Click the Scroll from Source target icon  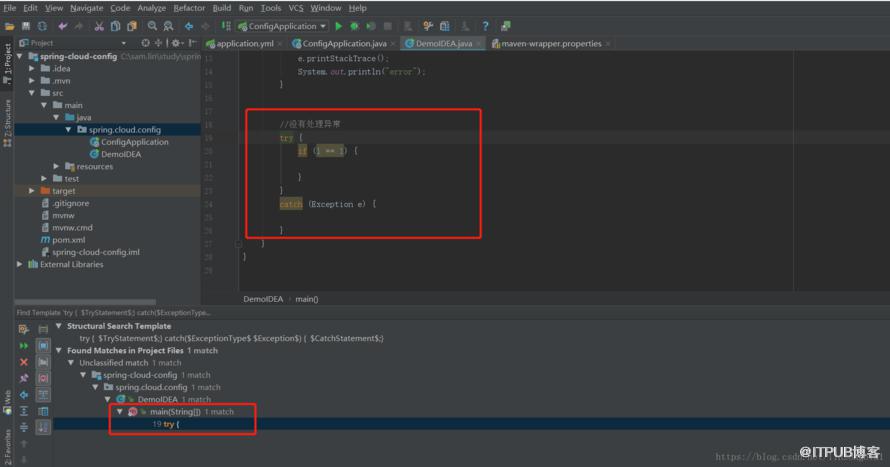146,43
